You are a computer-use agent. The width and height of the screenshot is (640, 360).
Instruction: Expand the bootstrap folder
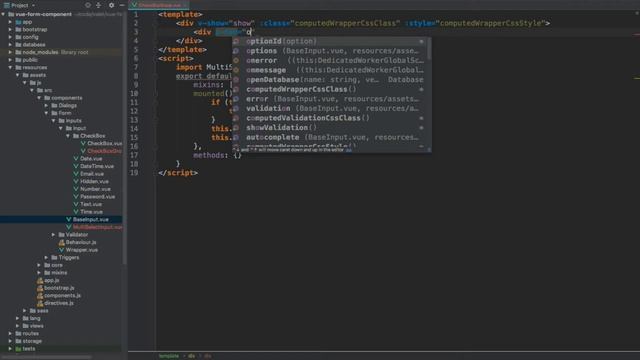(11, 29)
